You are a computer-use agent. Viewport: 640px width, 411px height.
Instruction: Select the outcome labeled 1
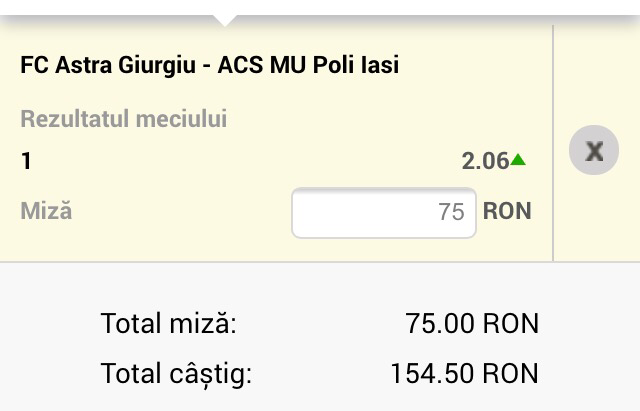(26, 160)
